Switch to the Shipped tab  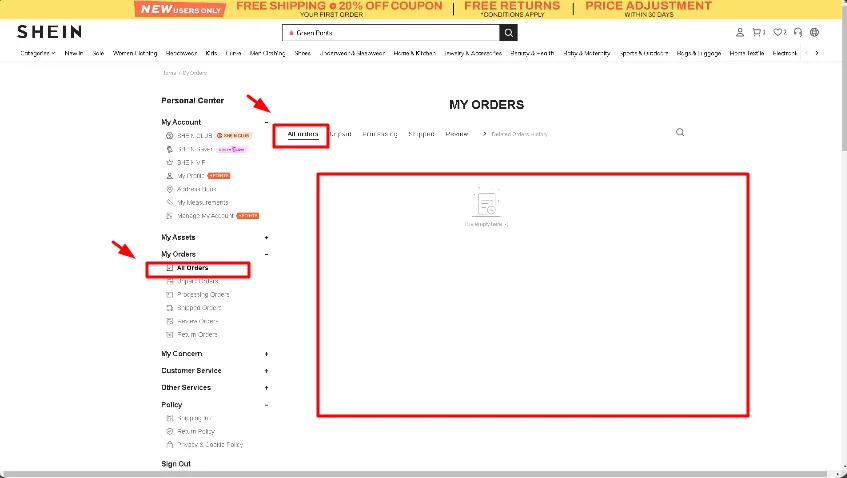421,134
